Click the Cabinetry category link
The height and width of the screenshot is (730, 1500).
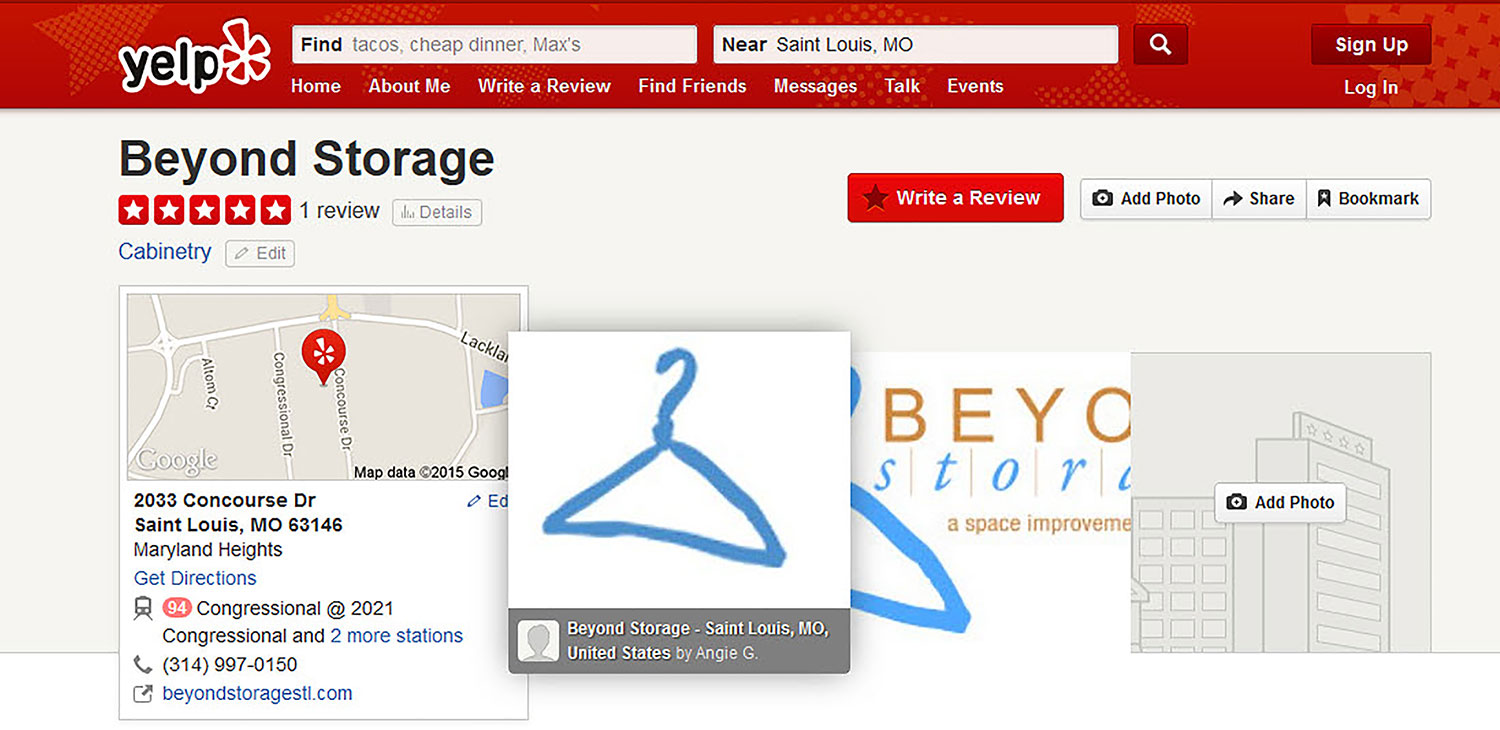[x=165, y=251]
